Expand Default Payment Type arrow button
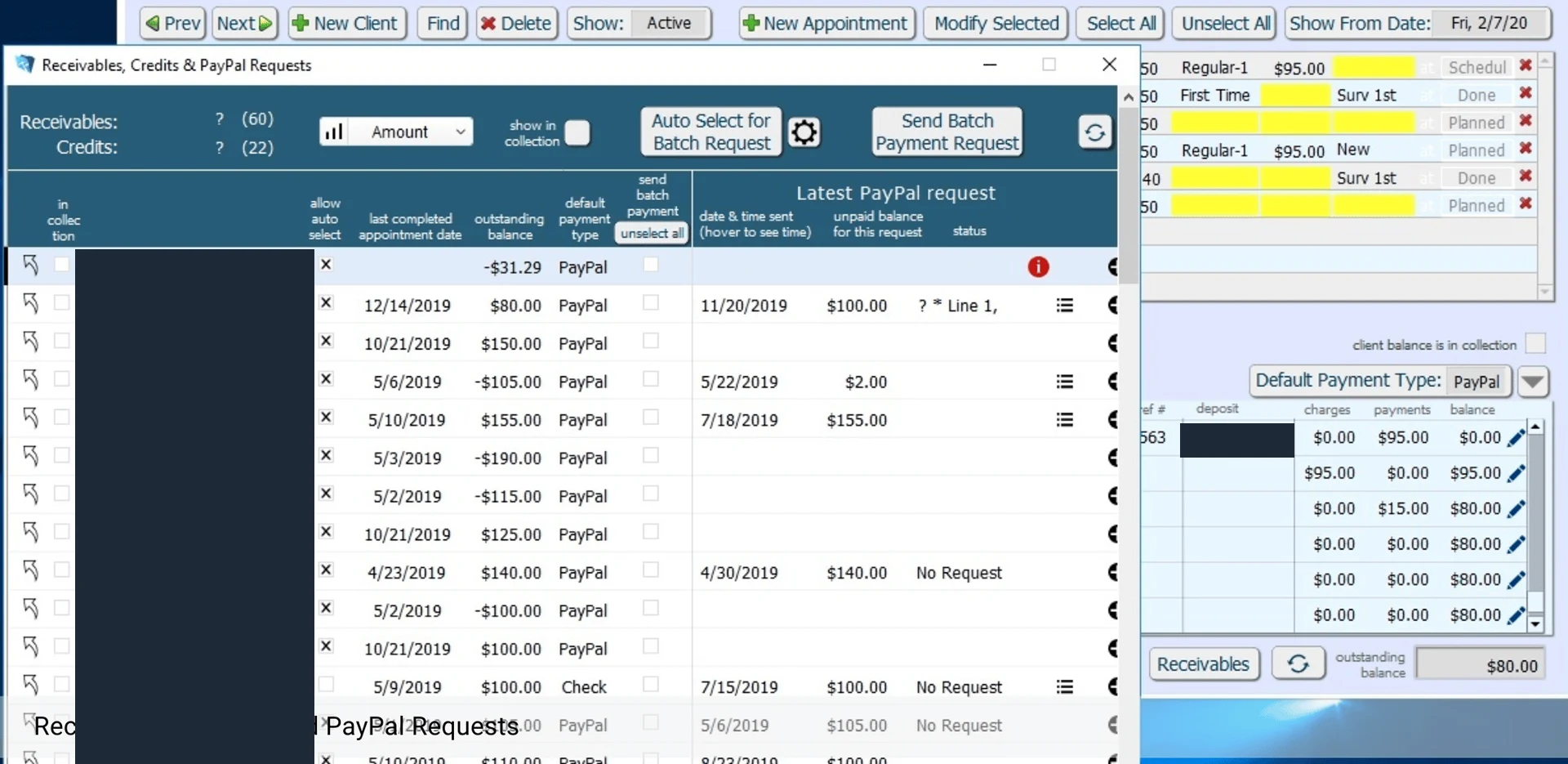The width and height of the screenshot is (1568, 764). pyautogui.click(x=1533, y=381)
